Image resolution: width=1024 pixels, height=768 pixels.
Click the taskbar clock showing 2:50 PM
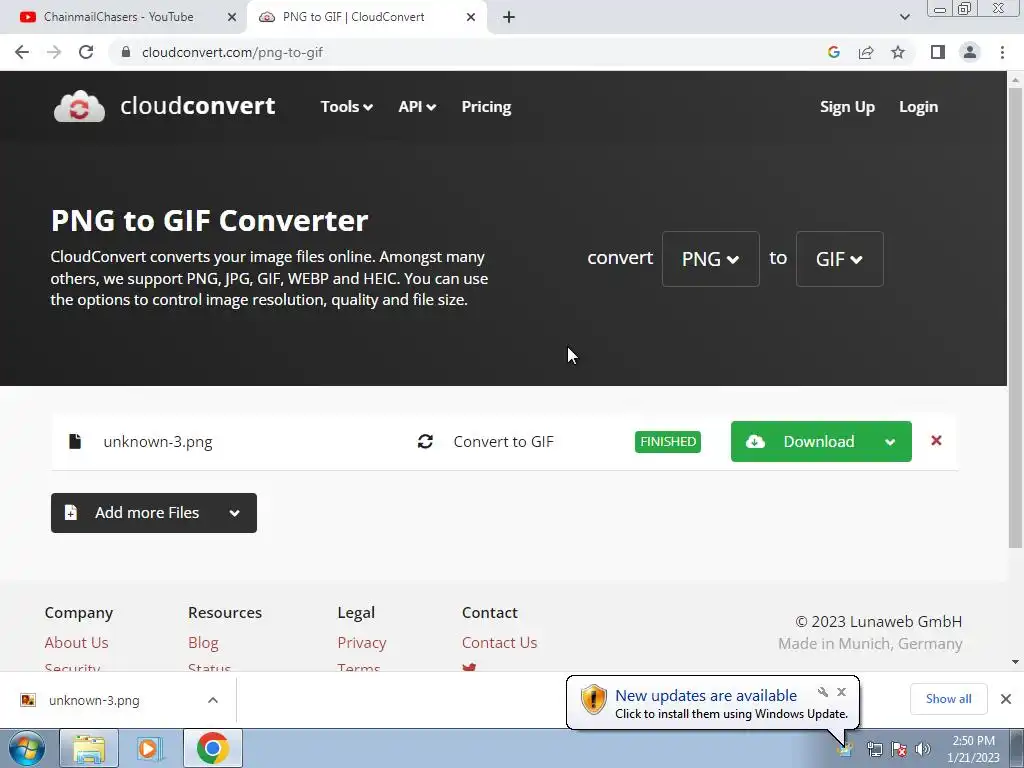973,749
